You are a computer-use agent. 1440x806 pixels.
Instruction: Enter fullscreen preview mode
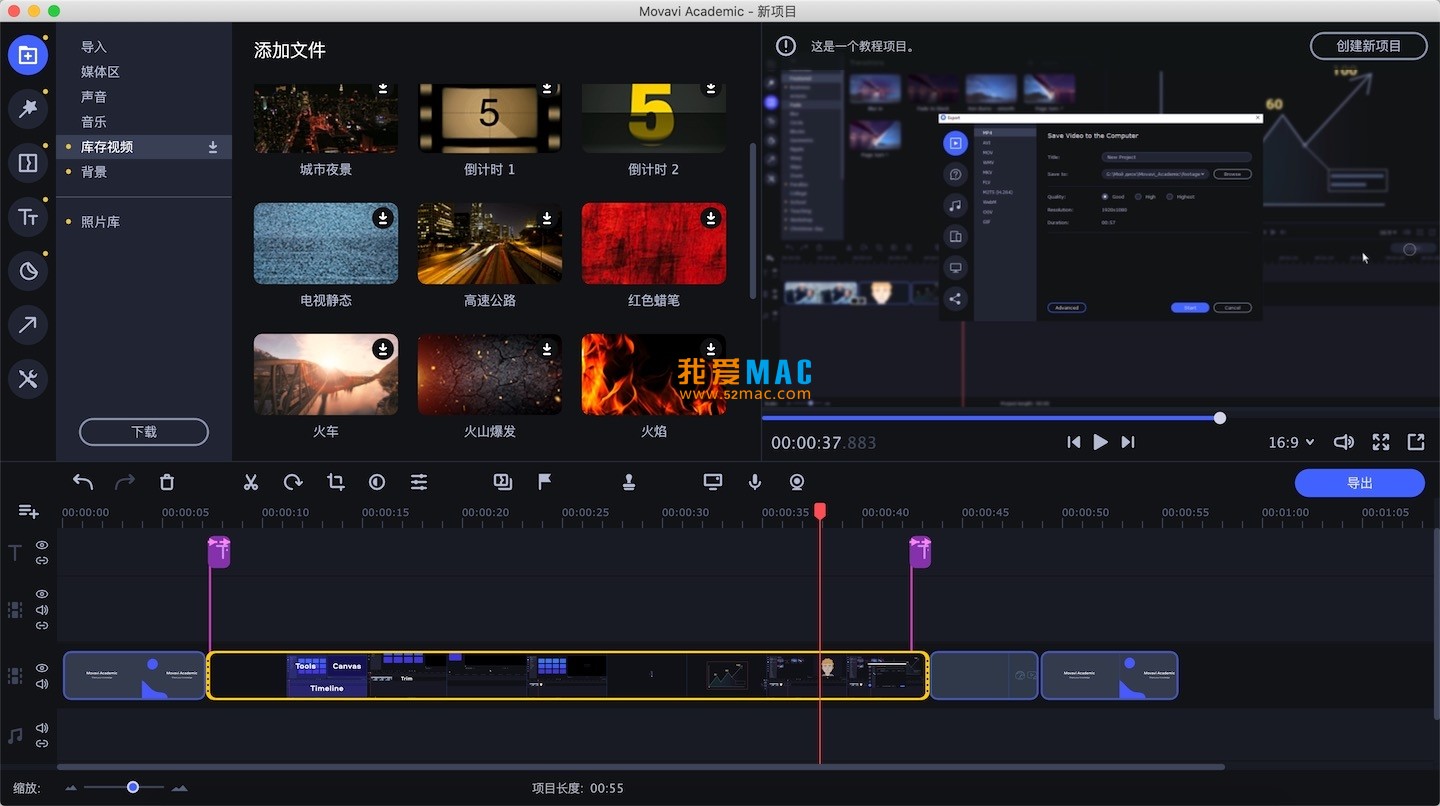tap(1381, 442)
